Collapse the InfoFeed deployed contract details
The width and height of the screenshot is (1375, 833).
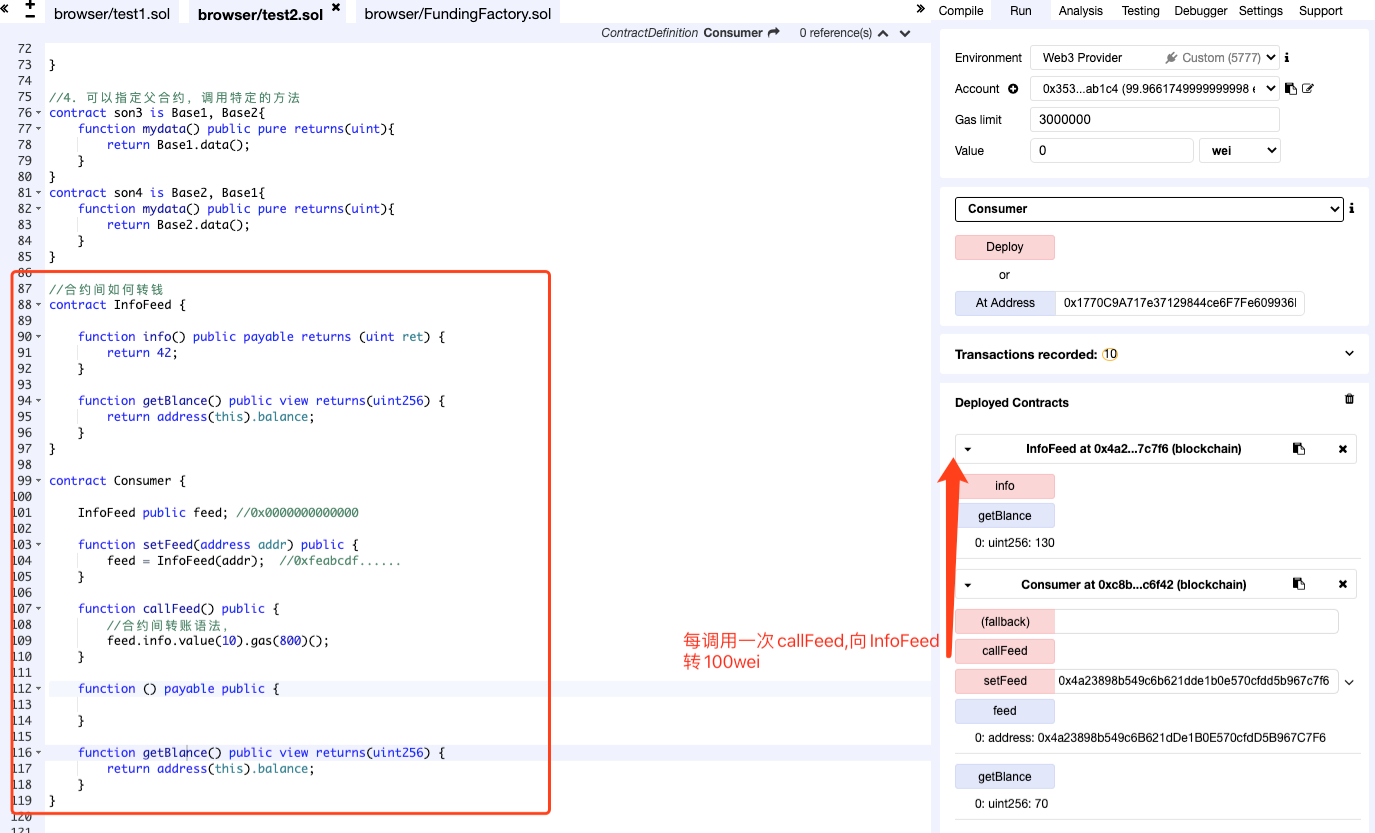(x=966, y=449)
